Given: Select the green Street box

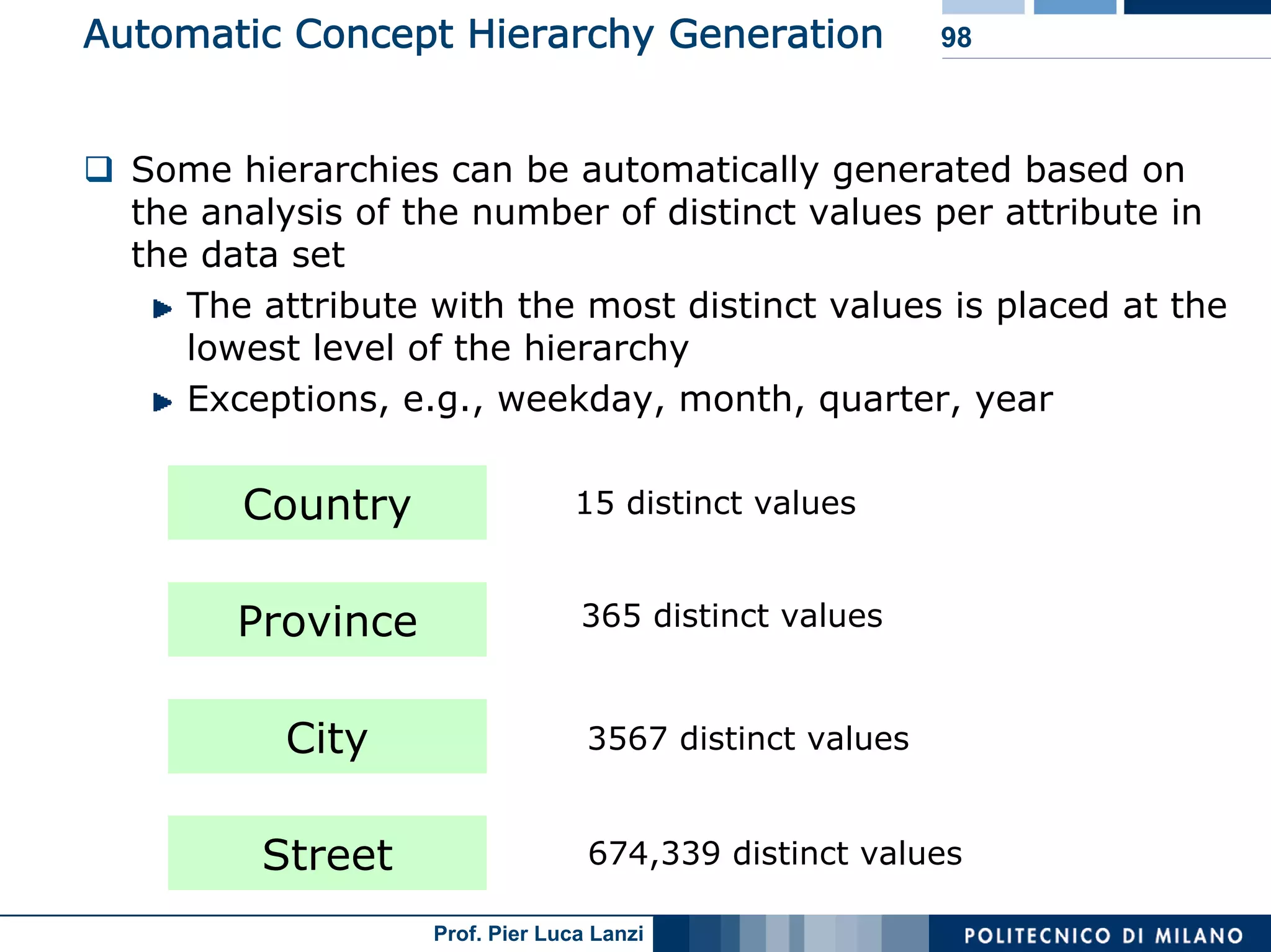Looking at the screenshot, I should coord(327,853).
